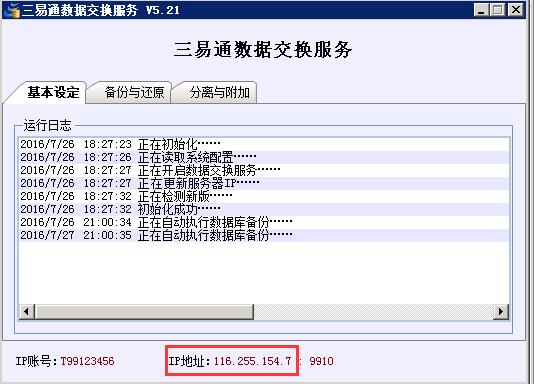534x384 pixels.
Task: Select the 正在检测新版 log entry
Action: [x=264, y=196]
